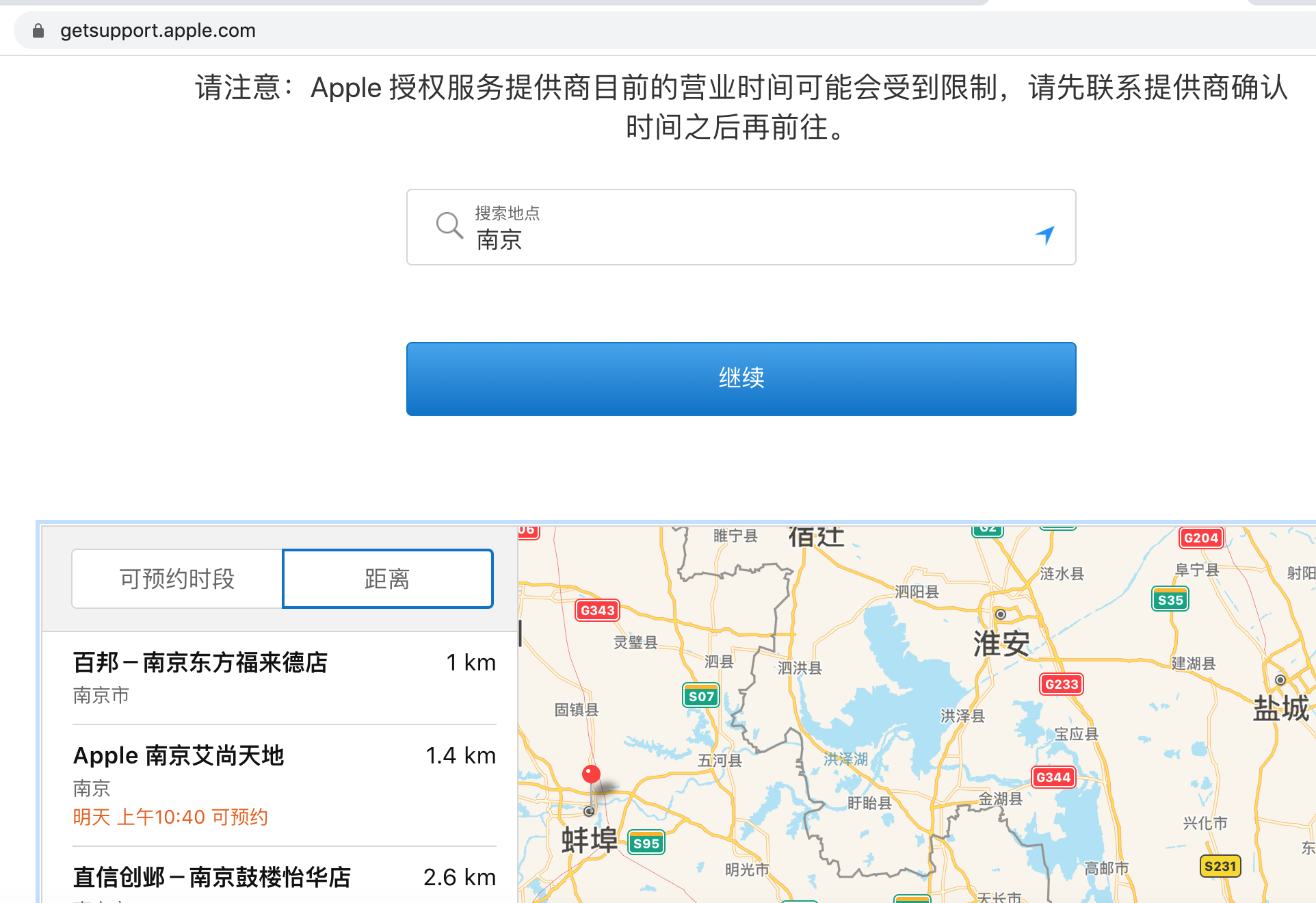Click the S07 highway badge on map
The height and width of the screenshot is (903, 1316).
[701, 696]
